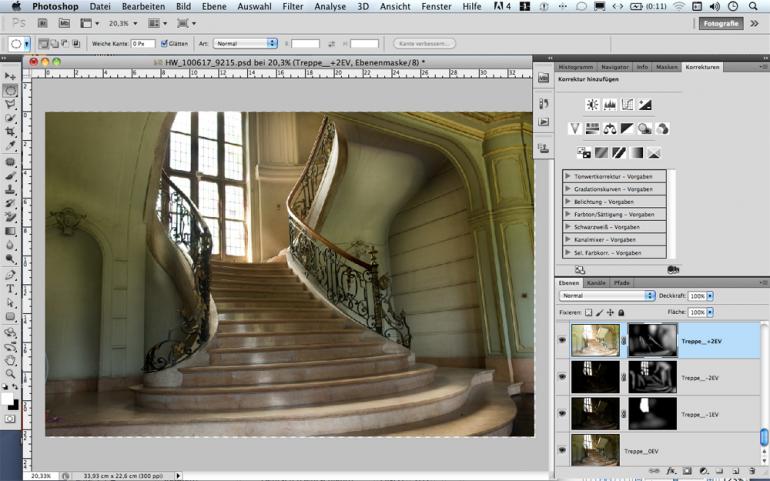770x481 pixels.
Task: Open the Art dropdown set to Normal
Action: pos(245,44)
